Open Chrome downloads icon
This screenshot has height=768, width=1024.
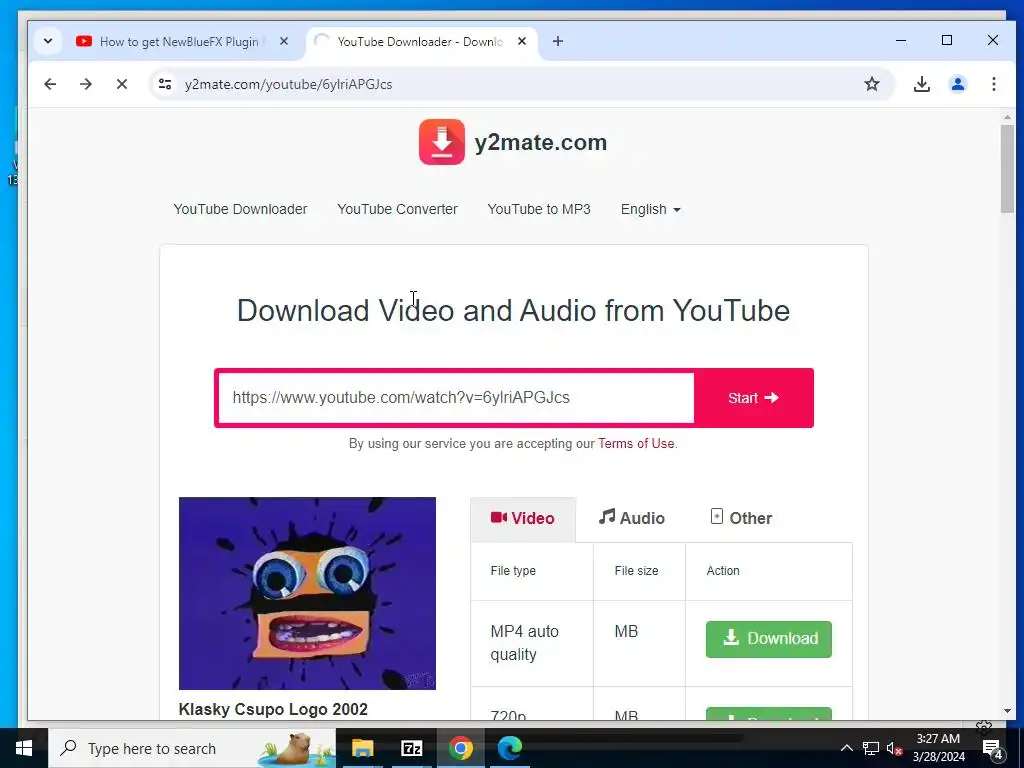point(921,84)
